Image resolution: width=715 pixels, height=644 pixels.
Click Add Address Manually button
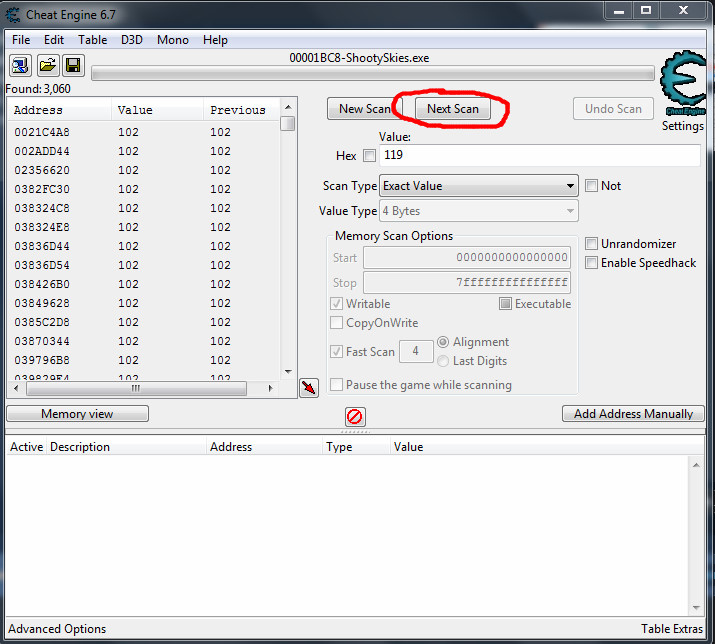pyautogui.click(x=633, y=414)
